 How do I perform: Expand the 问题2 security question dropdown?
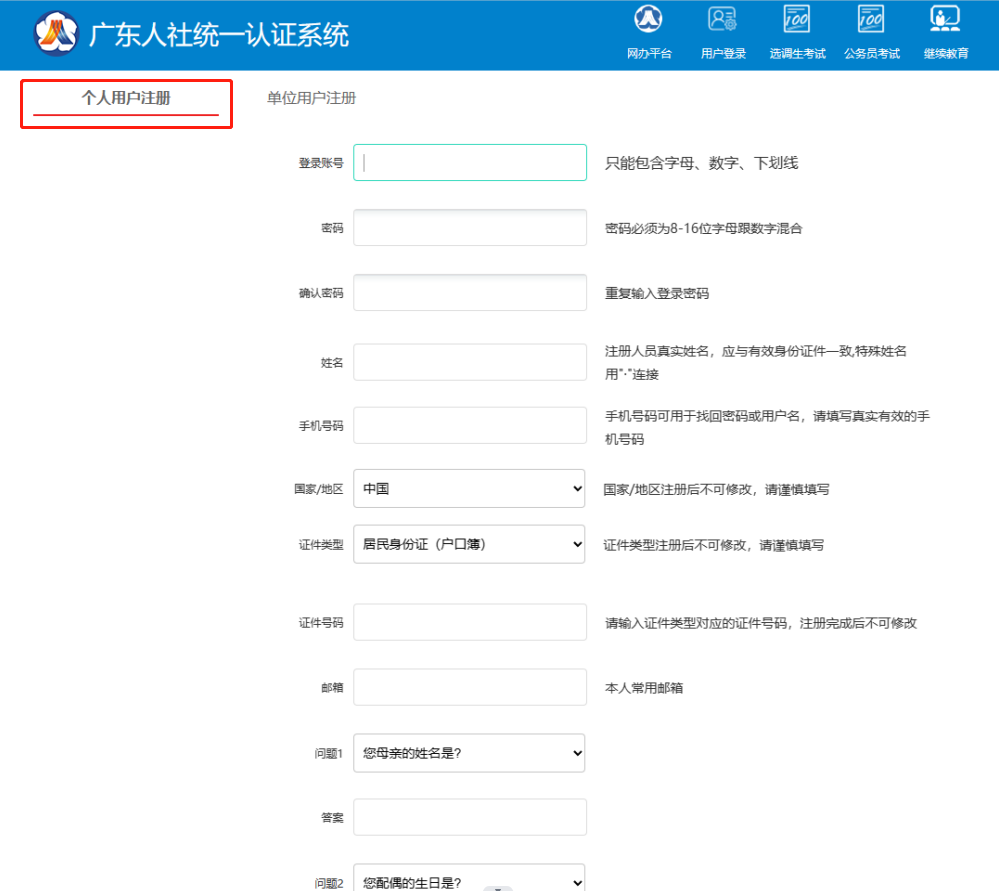[468, 880]
